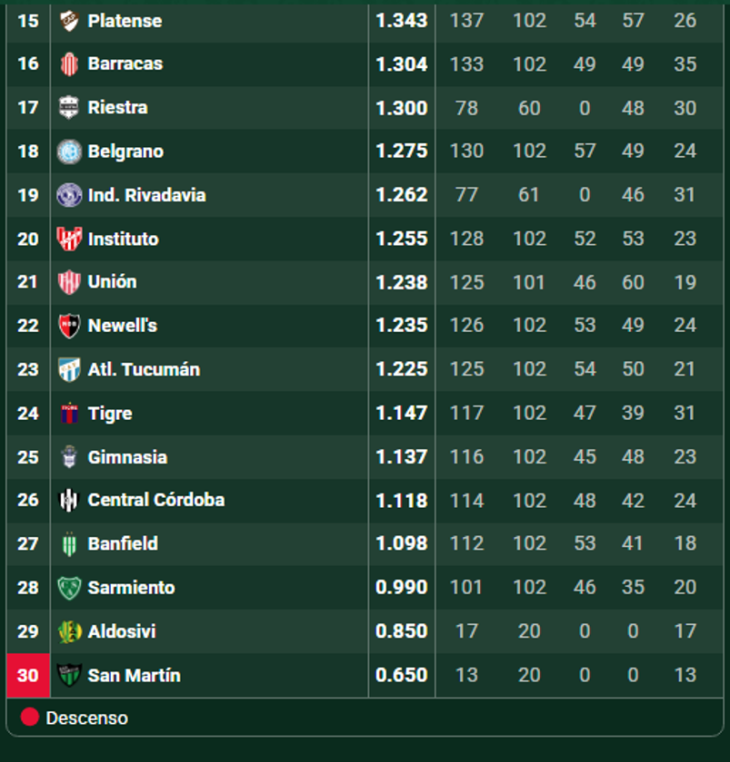Click the Central Córdoba team name

click(156, 500)
